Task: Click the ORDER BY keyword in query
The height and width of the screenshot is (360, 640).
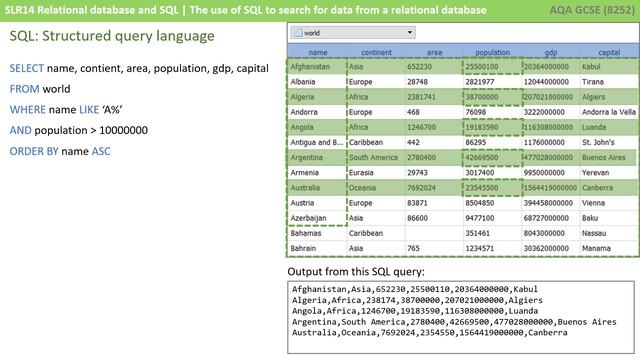Action: click(34, 151)
